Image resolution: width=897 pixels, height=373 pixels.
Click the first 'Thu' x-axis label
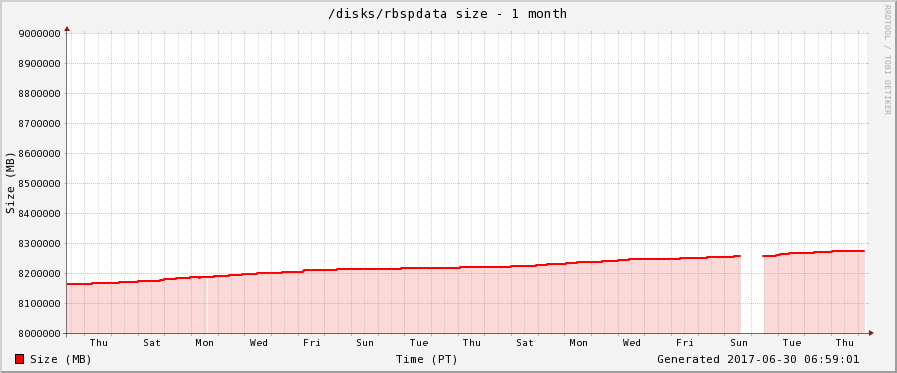tap(98, 343)
